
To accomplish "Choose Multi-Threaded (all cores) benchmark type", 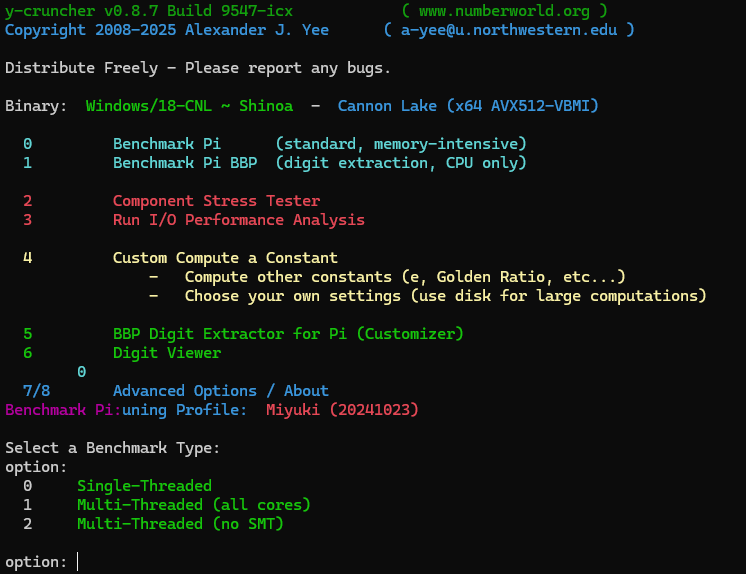I will (x=194, y=505).
